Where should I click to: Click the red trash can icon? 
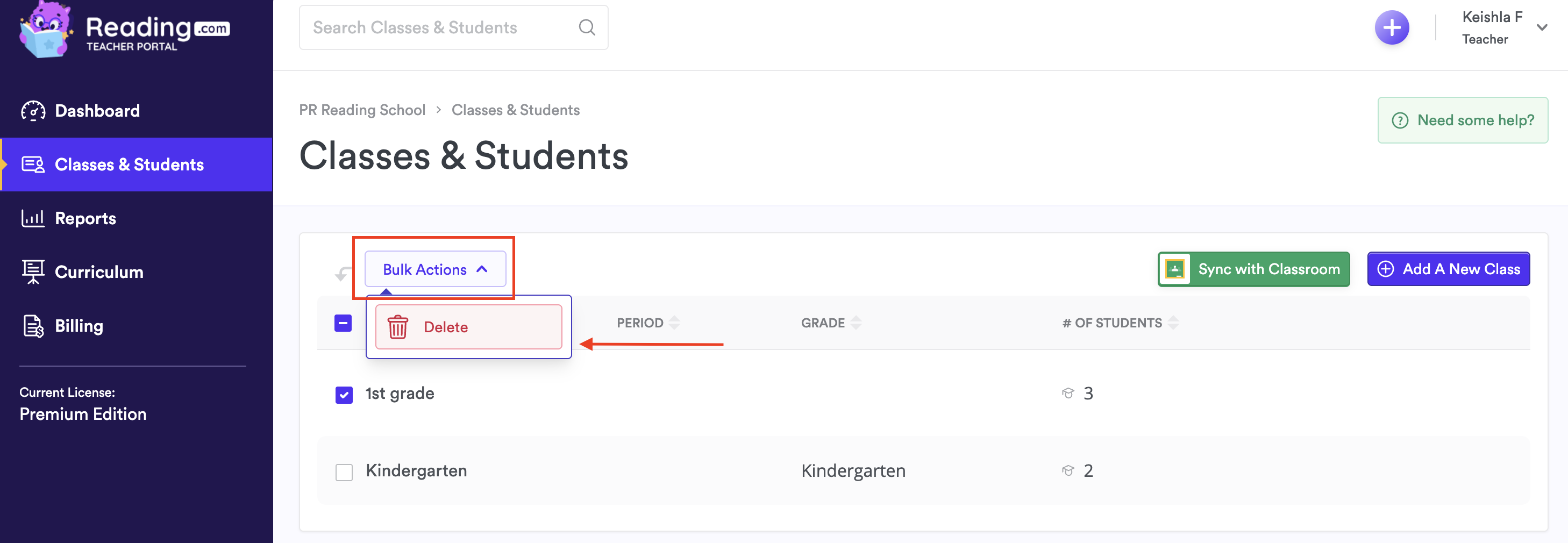[x=398, y=327]
